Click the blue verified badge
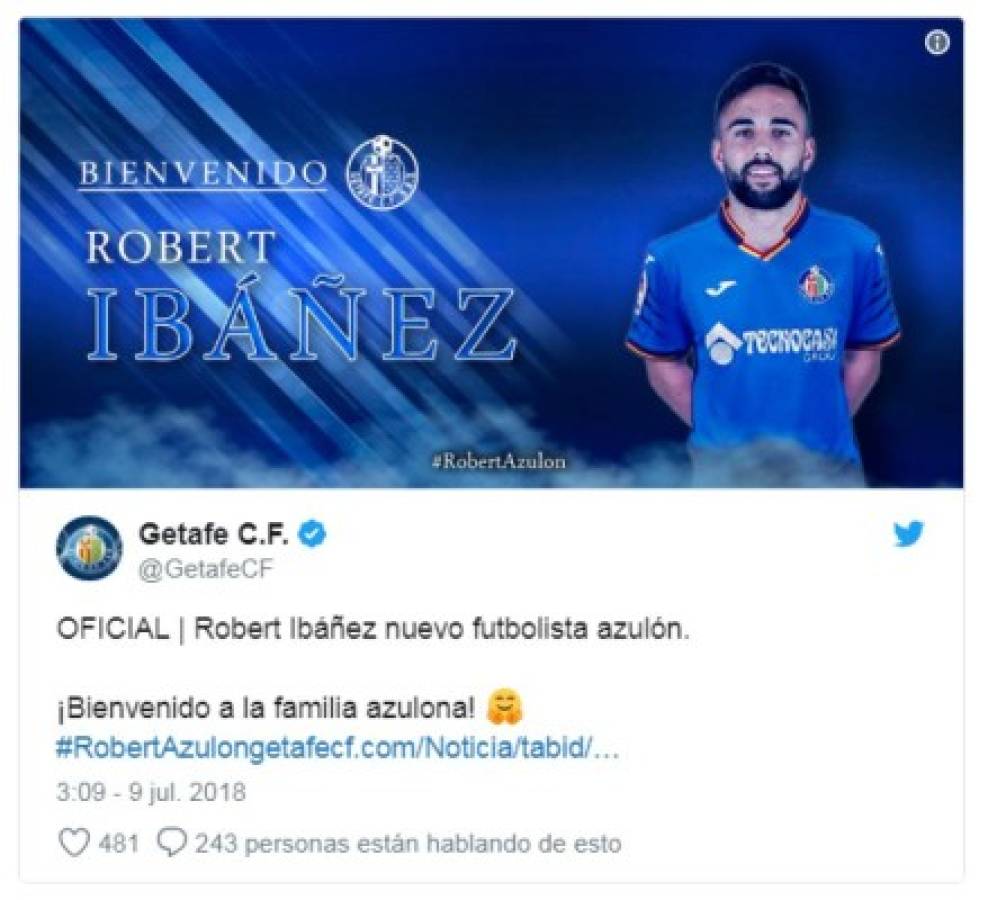The height and width of the screenshot is (900, 988). coord(311,535)
